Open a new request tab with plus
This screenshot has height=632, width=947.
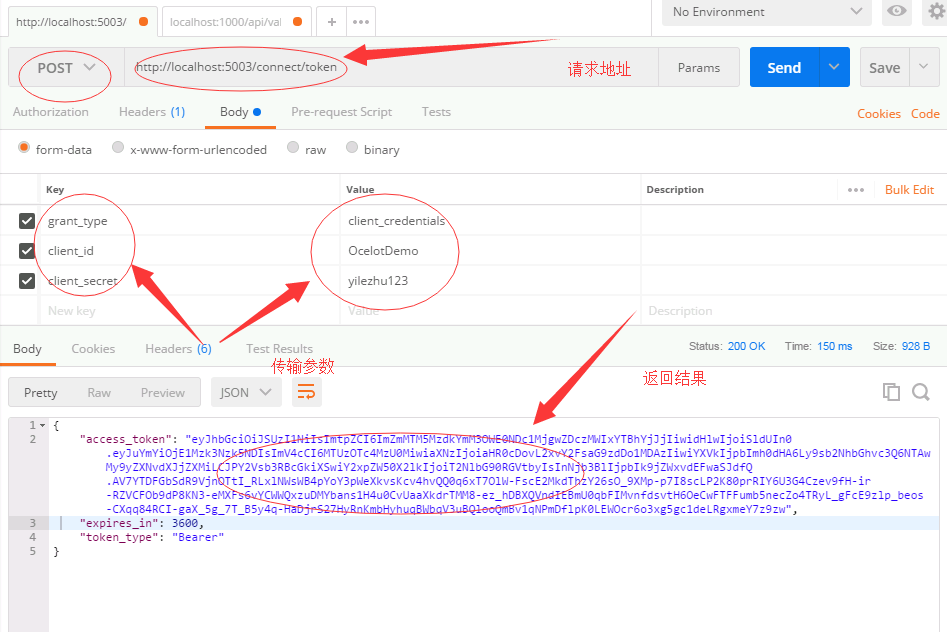tap(332, 22)
